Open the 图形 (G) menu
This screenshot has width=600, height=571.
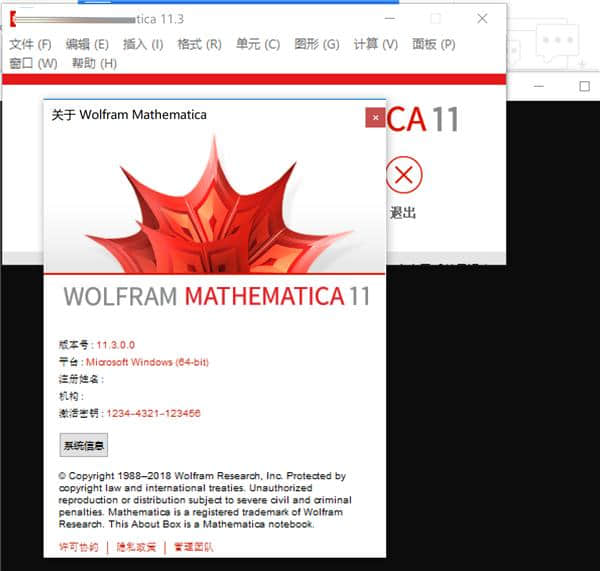pyautogui.click(x=317, y=44)
